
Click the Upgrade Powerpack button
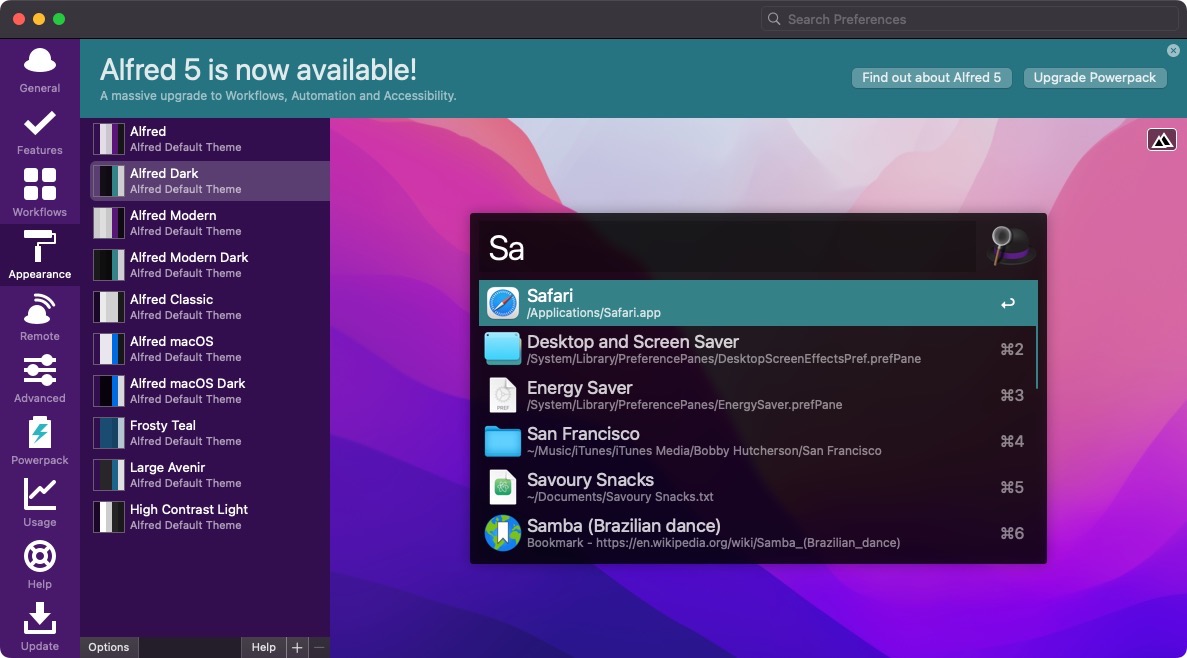1095,78
